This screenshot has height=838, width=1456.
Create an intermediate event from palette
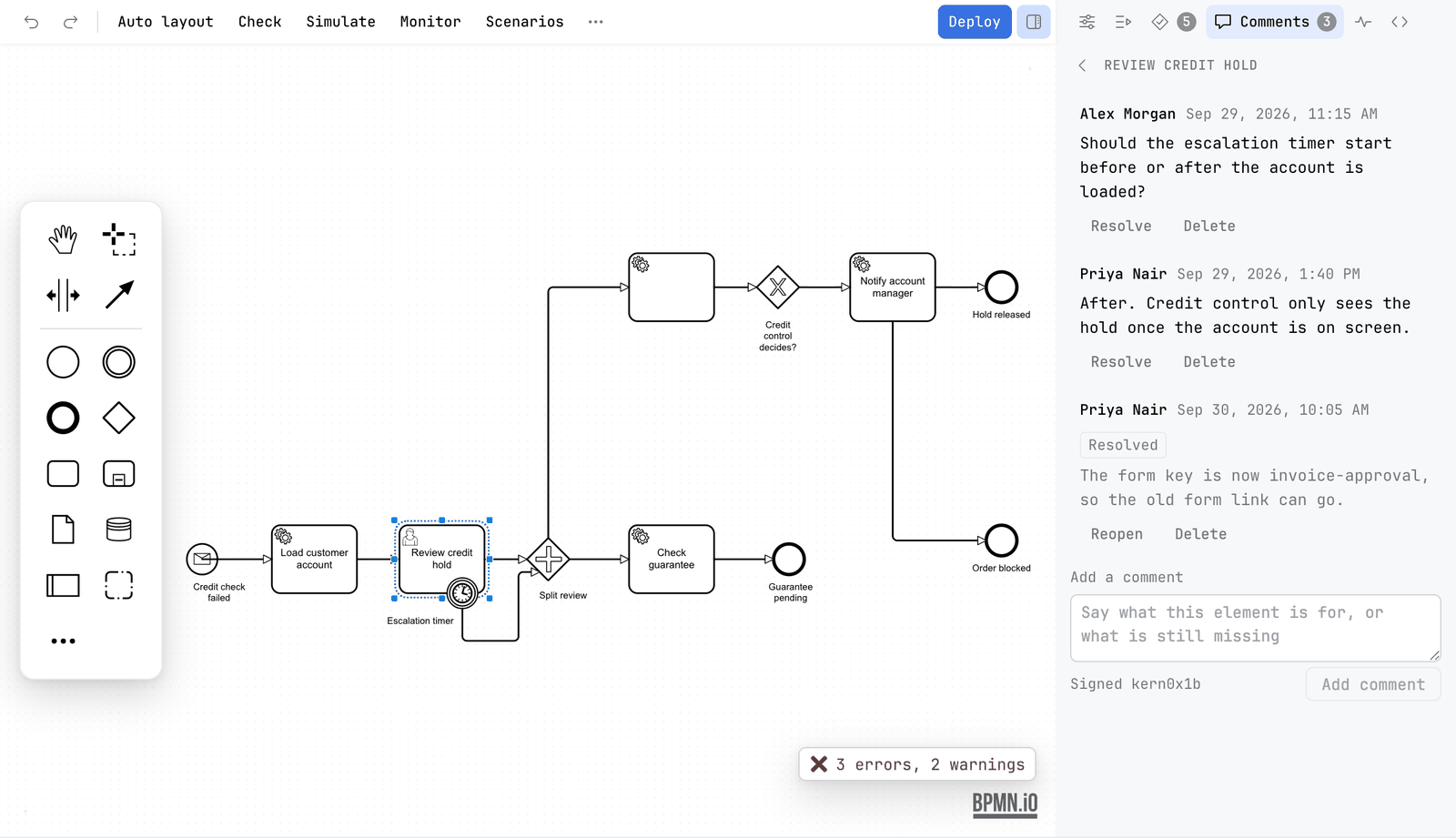tap(119, 362)
